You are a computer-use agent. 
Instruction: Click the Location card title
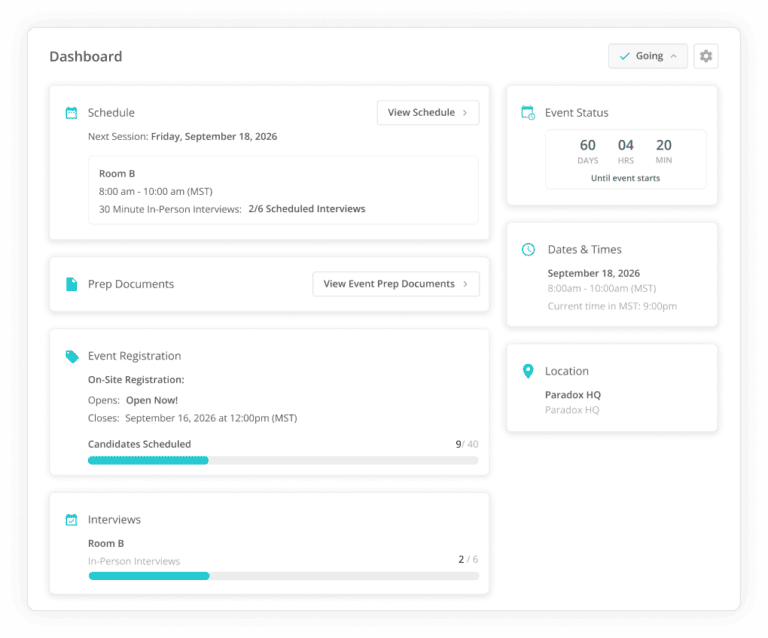[567, 371]
